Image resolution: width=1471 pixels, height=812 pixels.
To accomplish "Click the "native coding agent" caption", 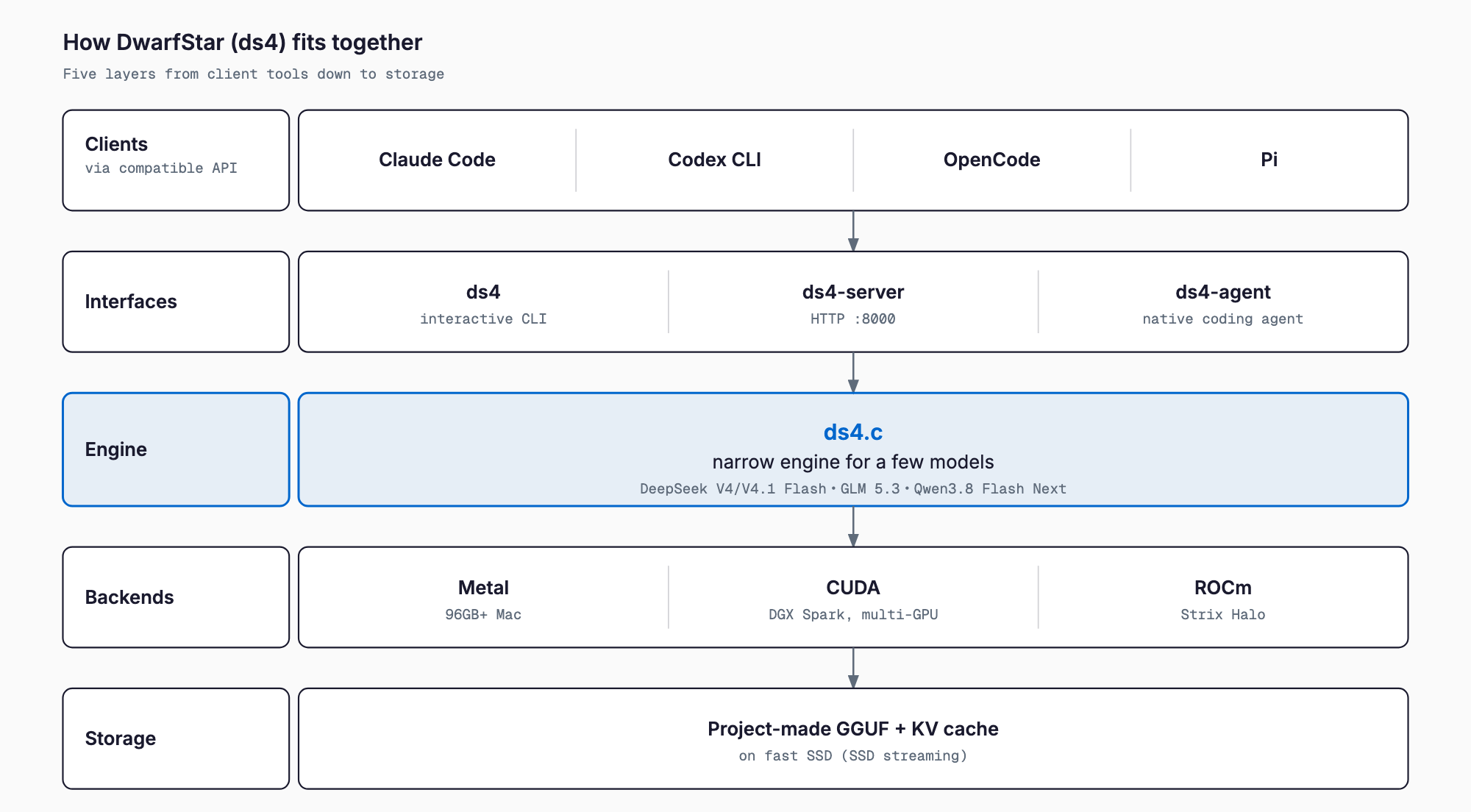I will [x=1223, y=318].
